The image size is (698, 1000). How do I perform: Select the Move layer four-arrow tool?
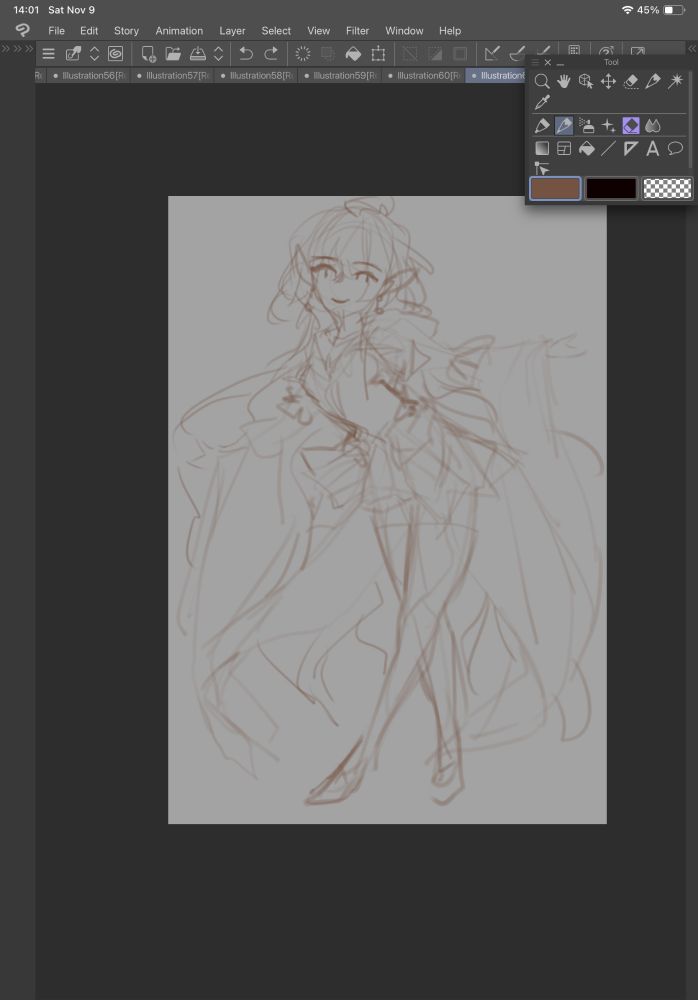tap(608, 81)
